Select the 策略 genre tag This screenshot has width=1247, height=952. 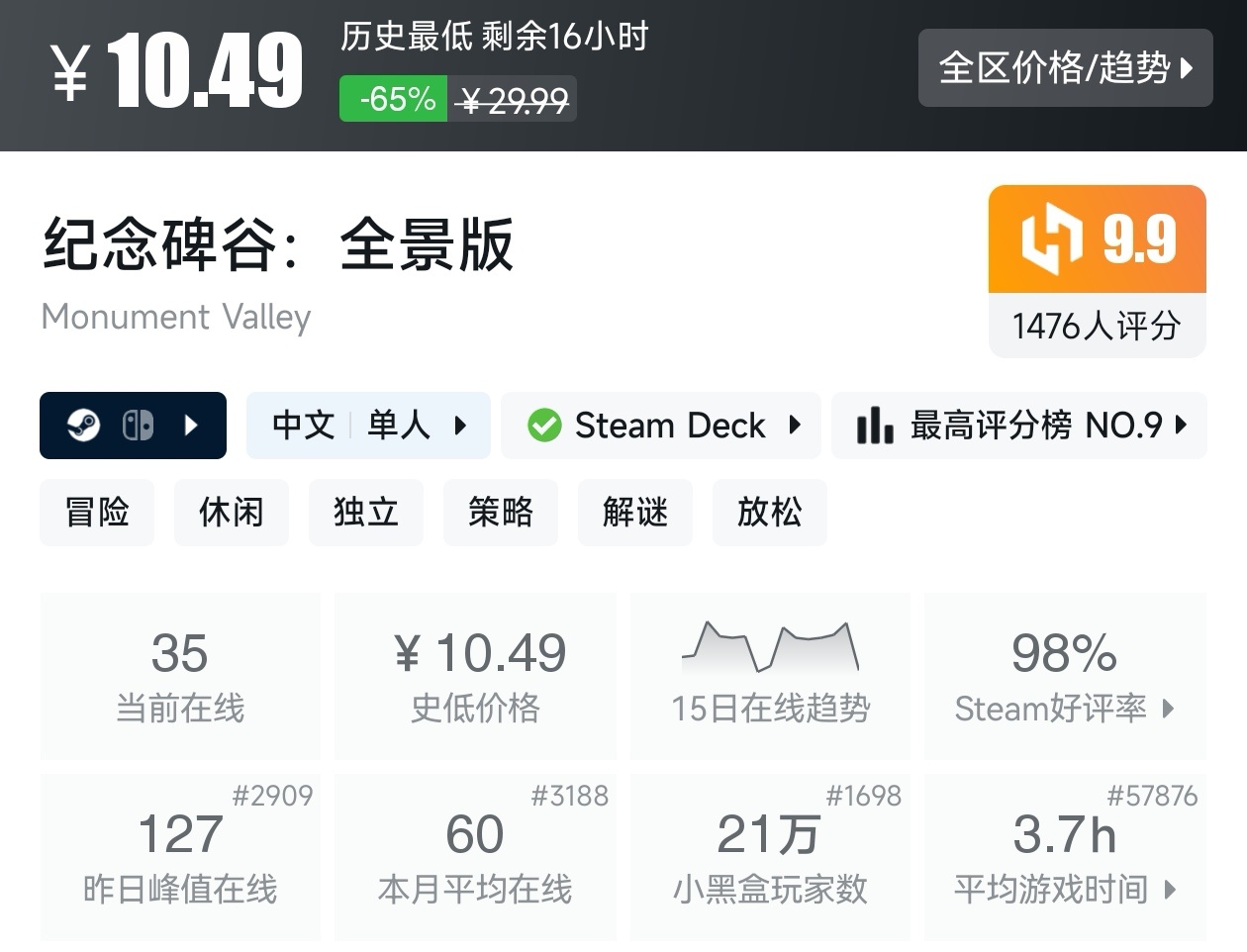(x=501, y=513)
